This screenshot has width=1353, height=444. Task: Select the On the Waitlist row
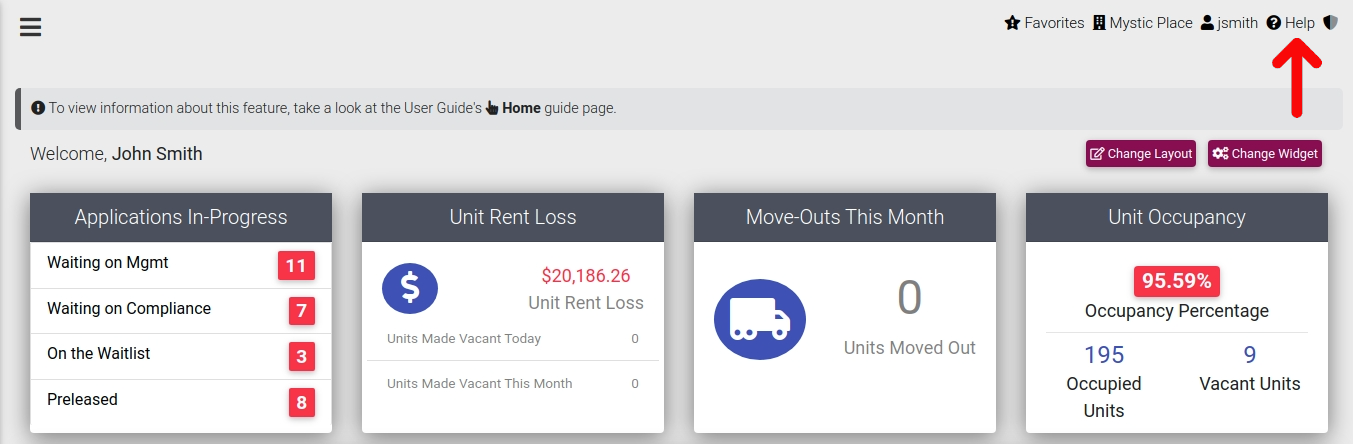click(181, 356)
